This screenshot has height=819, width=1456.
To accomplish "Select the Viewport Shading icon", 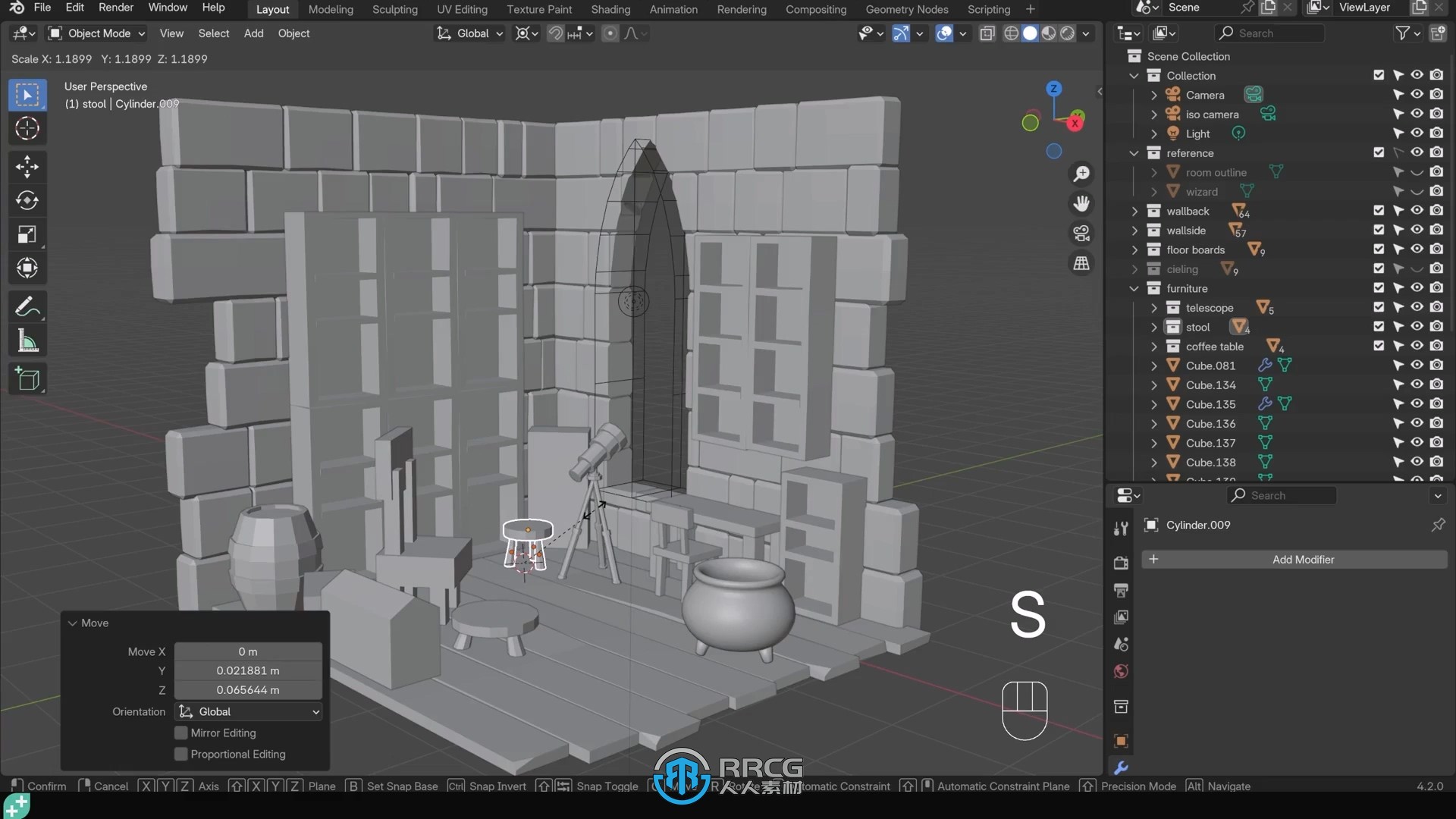I will 1029,32.
